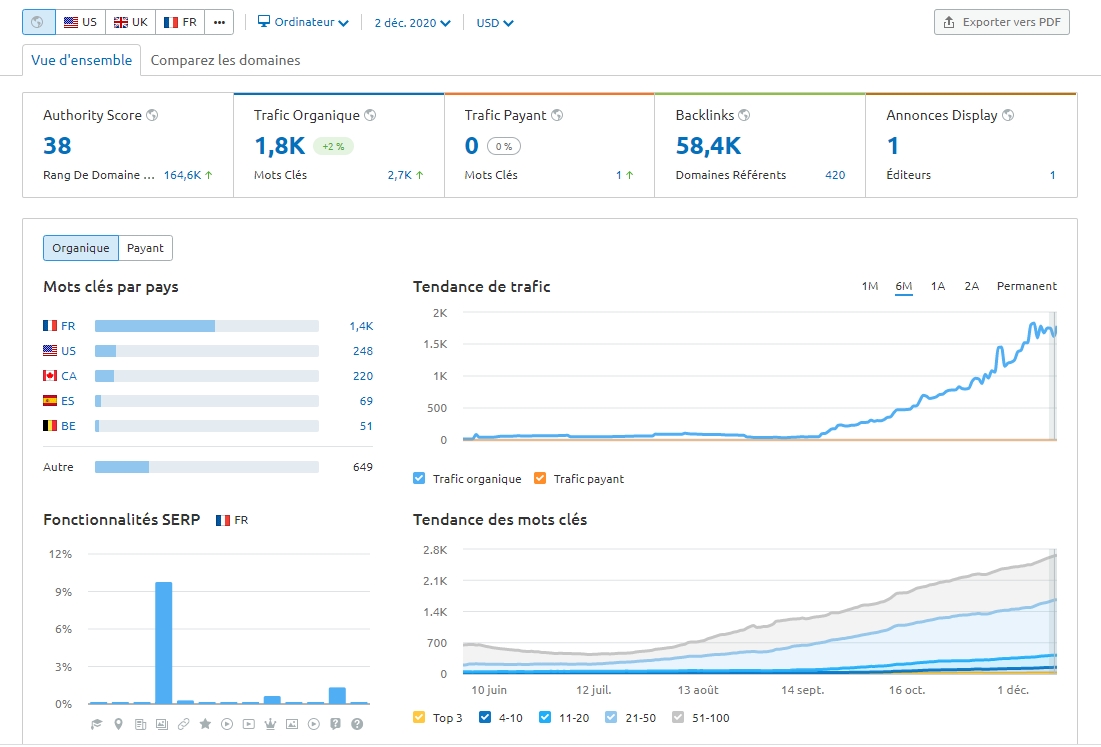The image size is (1101, 747).
Task: Click the graduation cap SERP feature icon
Action: pos(97,723)
